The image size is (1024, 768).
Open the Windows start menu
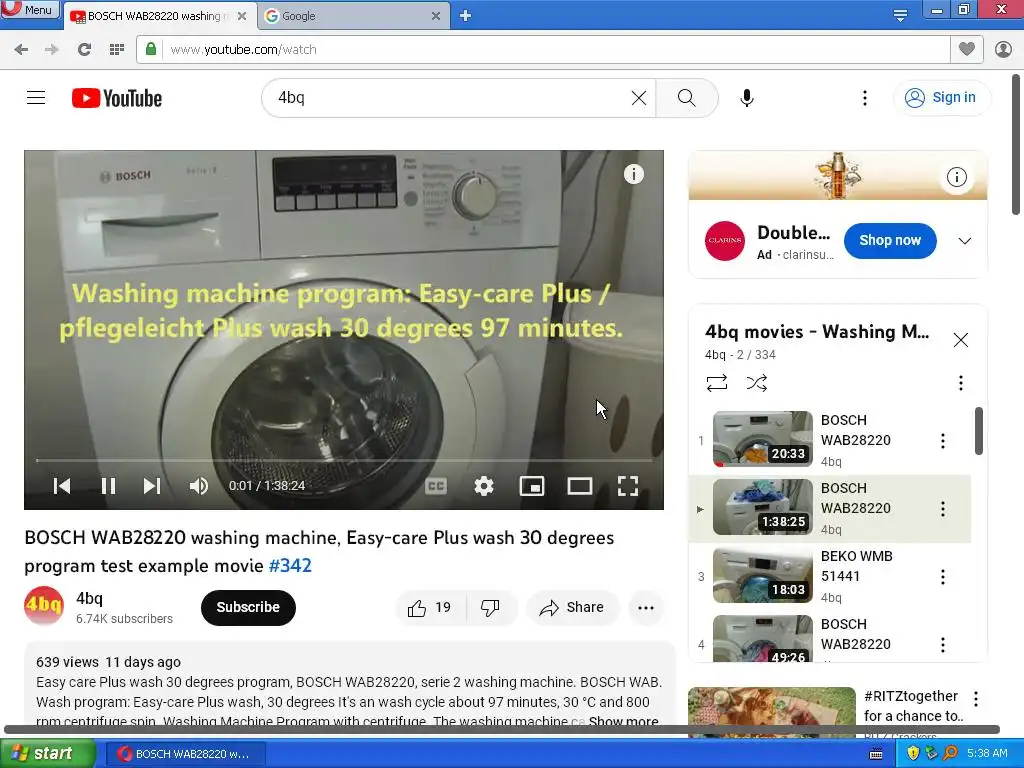point(46,754)
